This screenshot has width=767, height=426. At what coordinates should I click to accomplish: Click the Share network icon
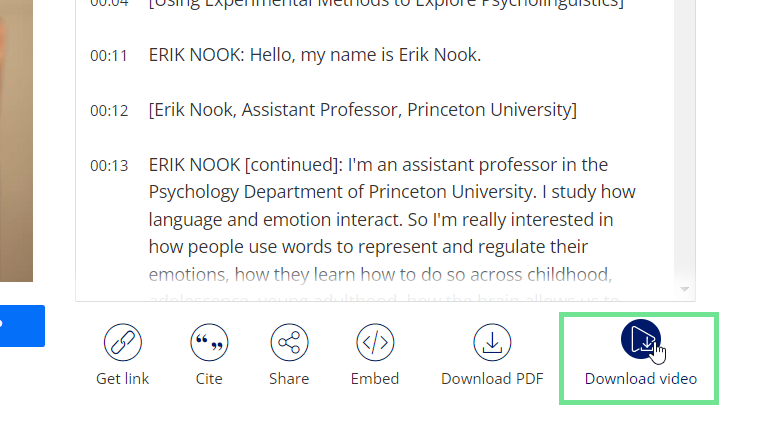(289, 343)
